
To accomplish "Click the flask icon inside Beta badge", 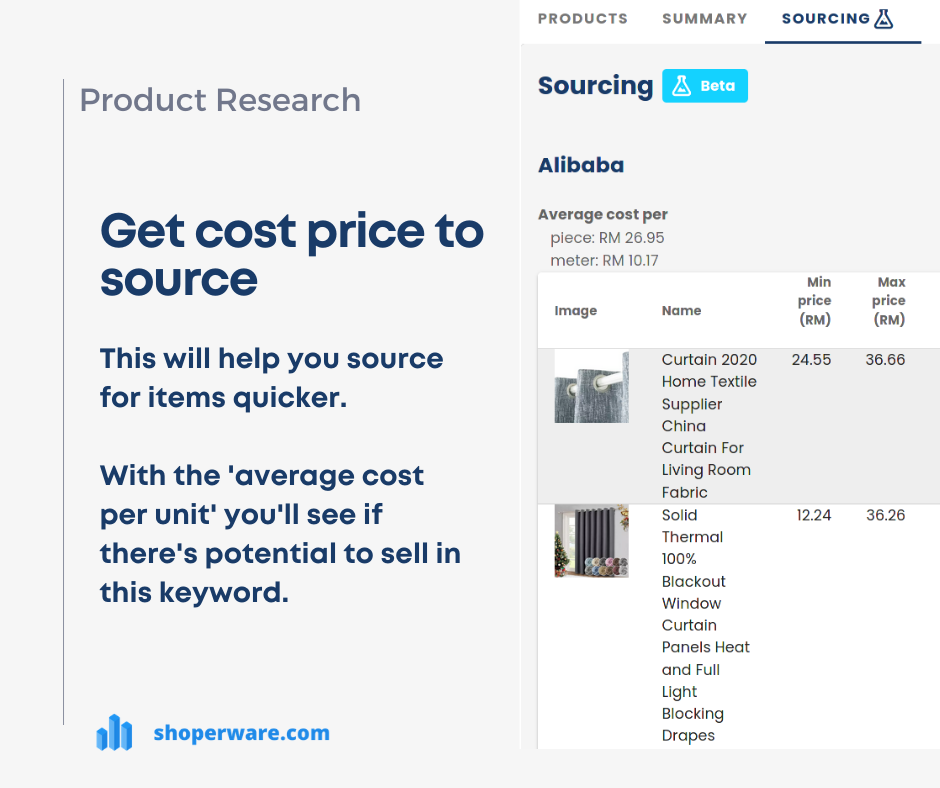I will pyautogui.click(x=680, y=86).
